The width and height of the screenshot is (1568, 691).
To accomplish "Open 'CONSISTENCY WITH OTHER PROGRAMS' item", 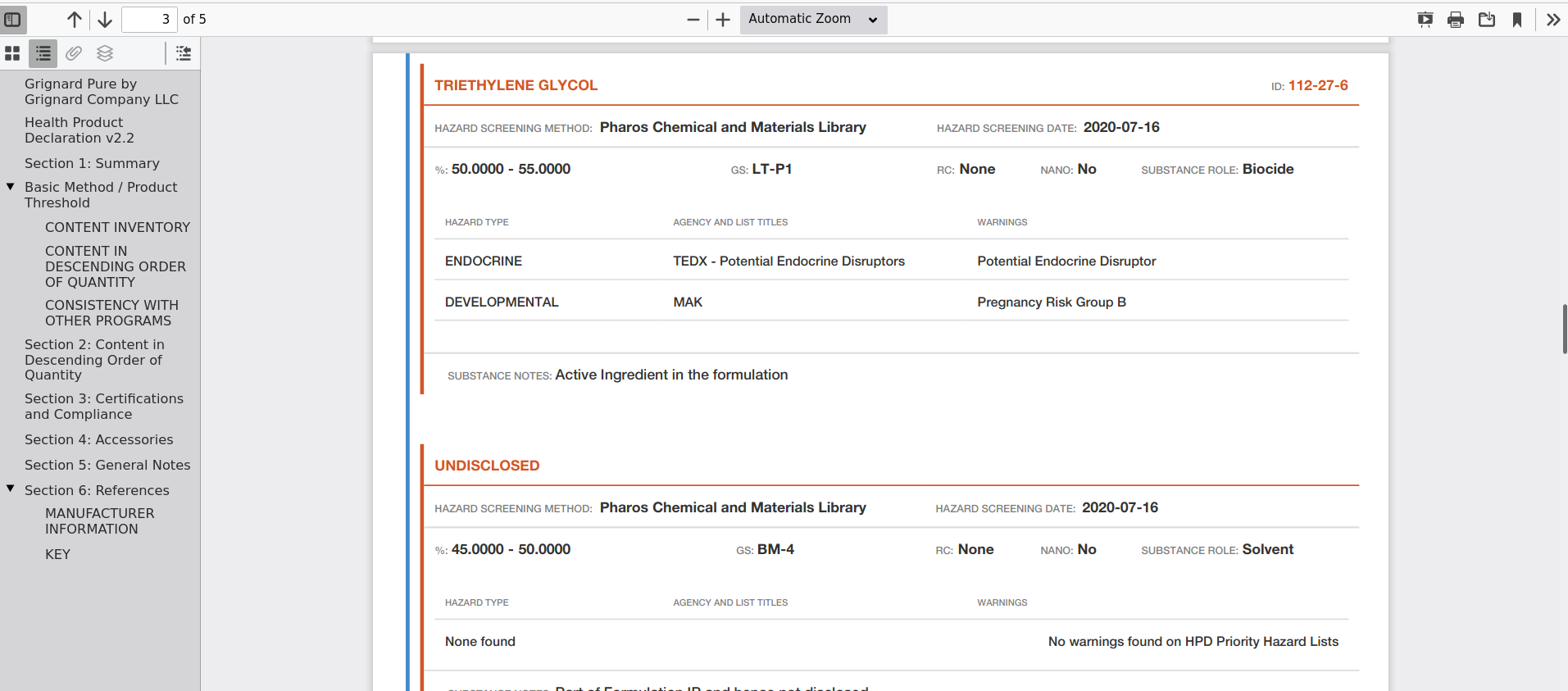I will pyautogui.click(x=111, y=313).
